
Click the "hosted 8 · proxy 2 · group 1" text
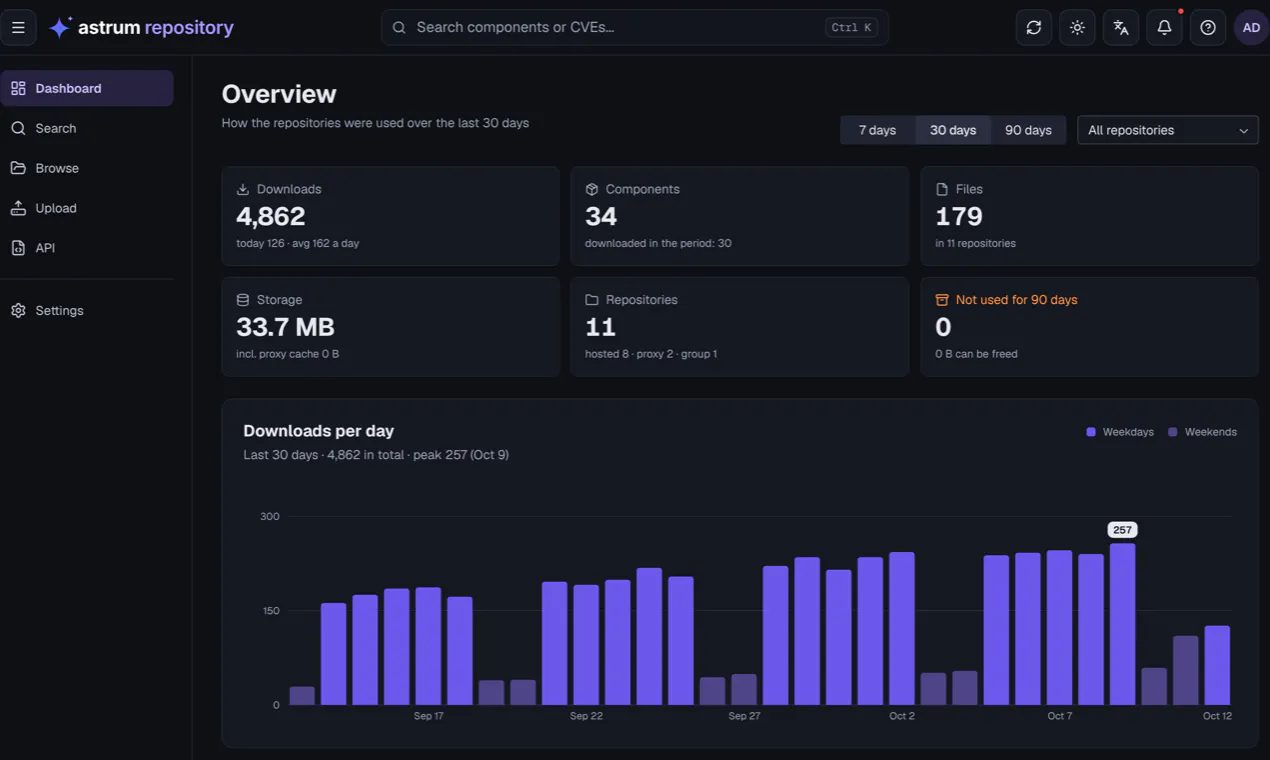651,354
